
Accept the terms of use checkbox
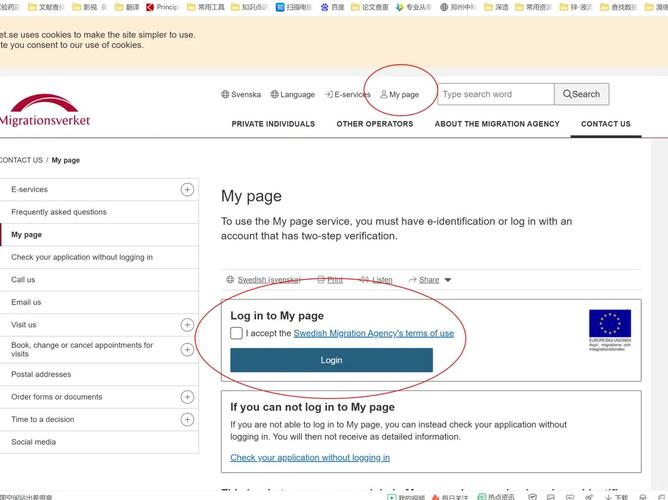click(x=236, y=333)
